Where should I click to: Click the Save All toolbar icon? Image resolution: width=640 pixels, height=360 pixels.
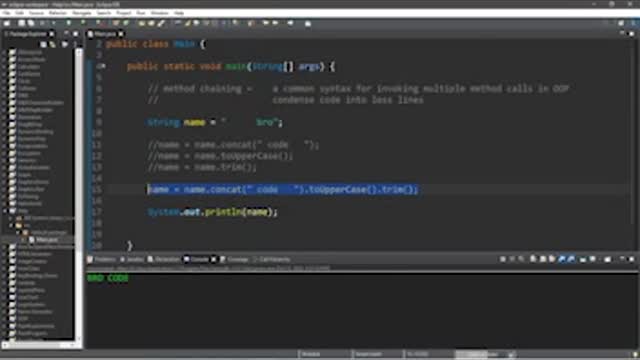[31, 23]
